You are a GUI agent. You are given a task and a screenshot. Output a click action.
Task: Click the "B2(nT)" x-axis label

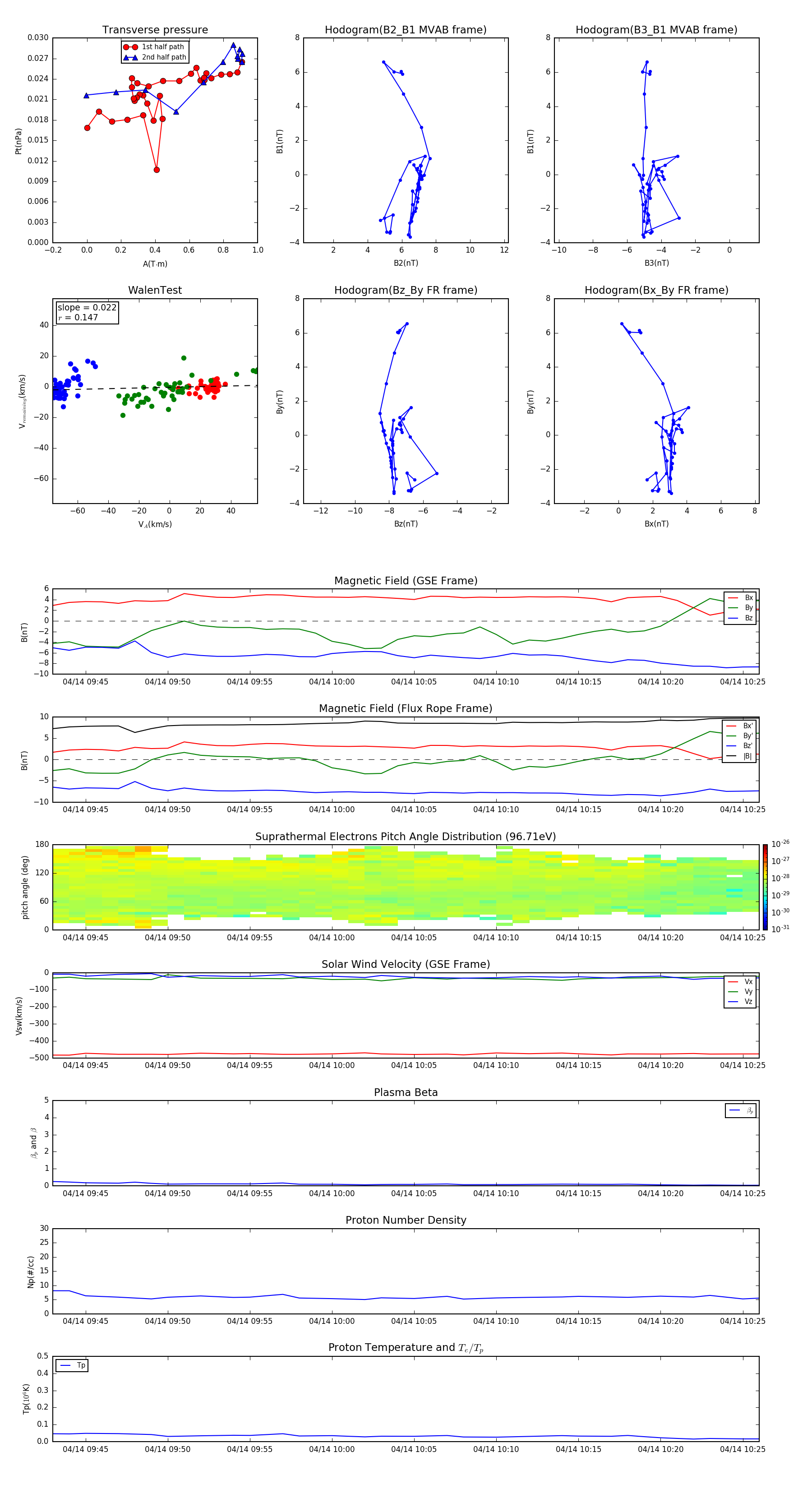[406, 263]
